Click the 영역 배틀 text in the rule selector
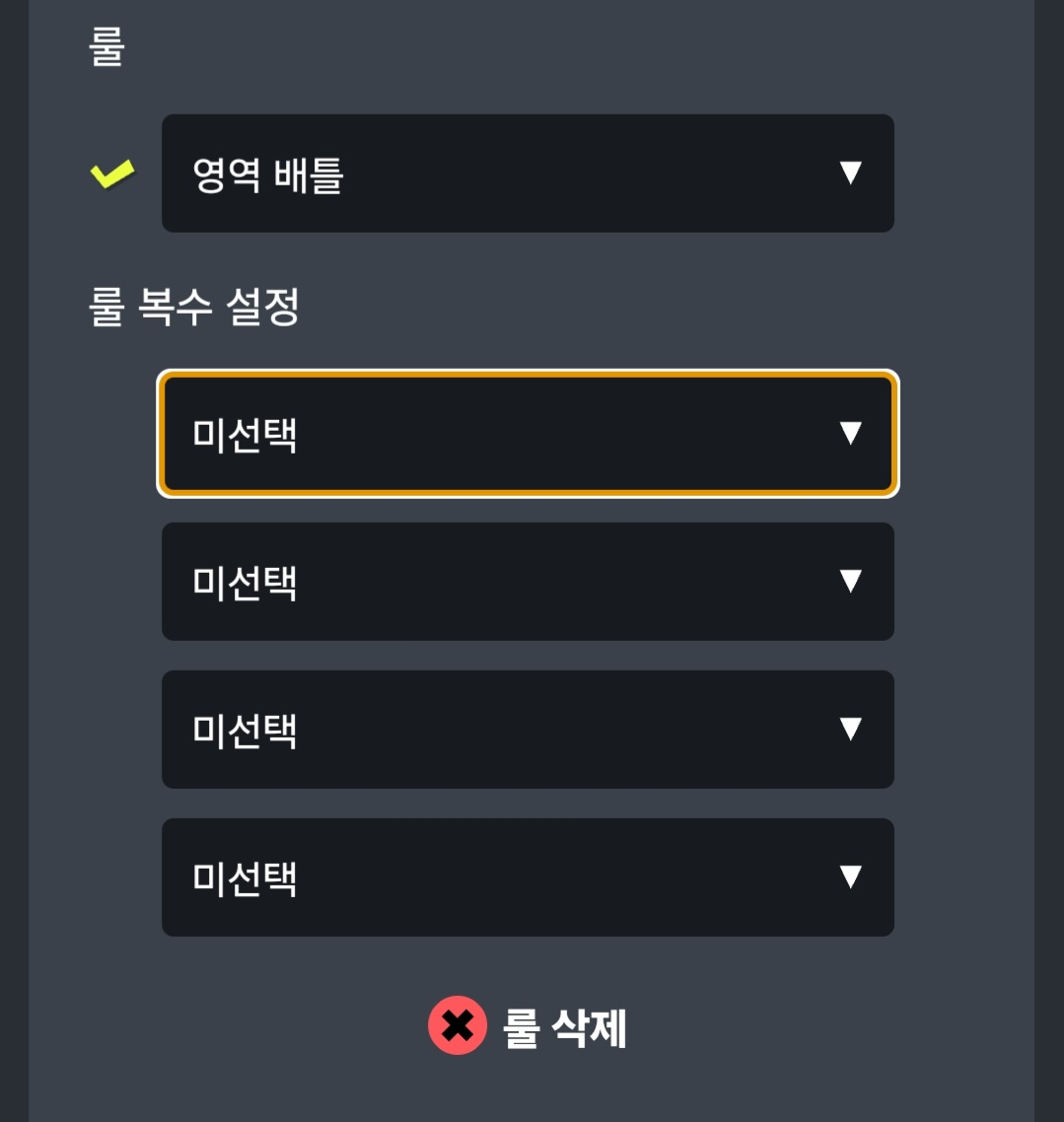 [x=267, y=175]
